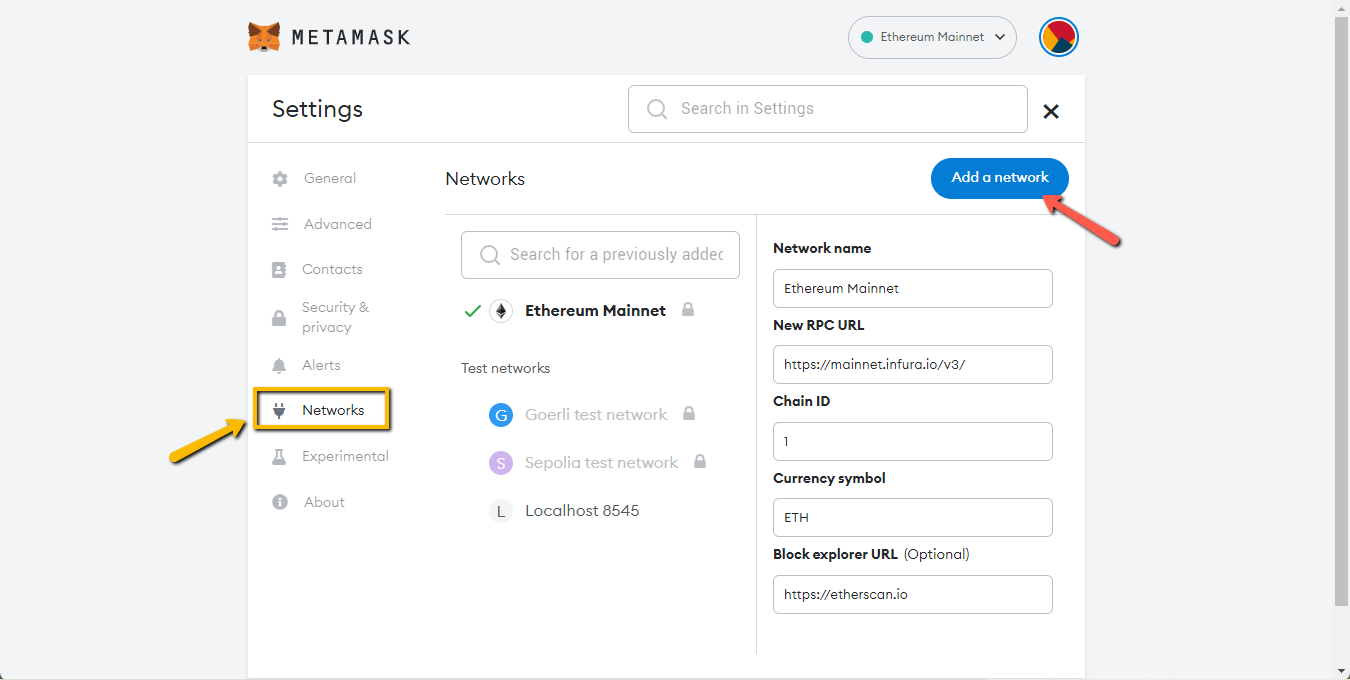1350x680 pixels.
Task: Click the Experimental flask icon
Action: tap(280, 457)
